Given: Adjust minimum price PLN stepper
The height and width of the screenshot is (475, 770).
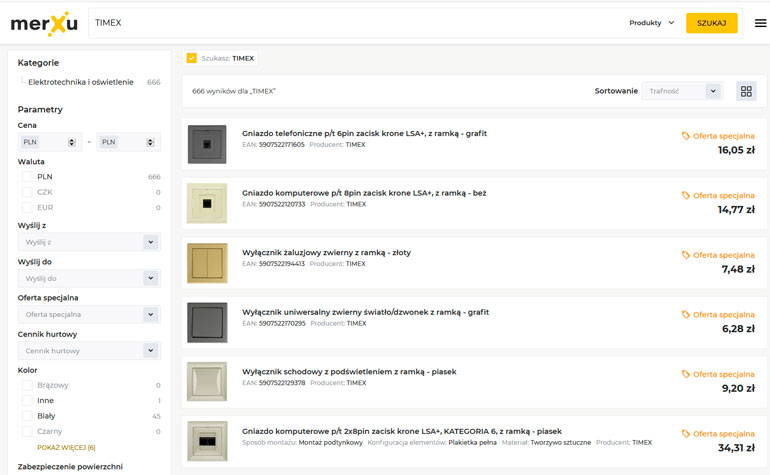Looking at the screenshot, I should click(72, 142).
